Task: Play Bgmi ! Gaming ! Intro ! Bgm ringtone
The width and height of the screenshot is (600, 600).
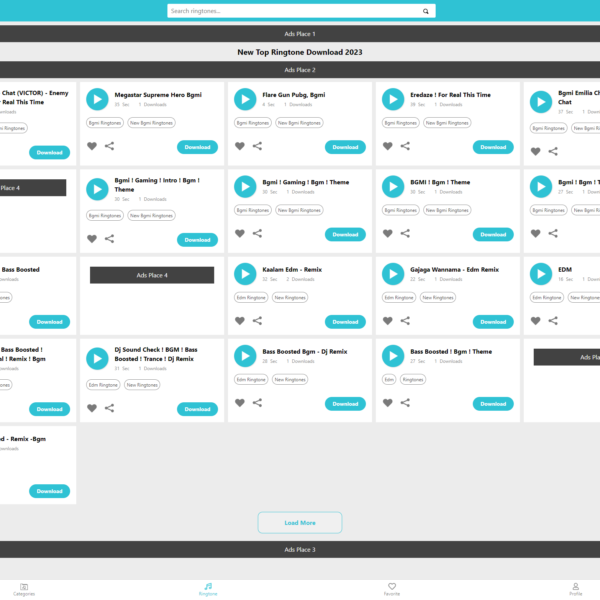Action: click(x=97, y=189)
